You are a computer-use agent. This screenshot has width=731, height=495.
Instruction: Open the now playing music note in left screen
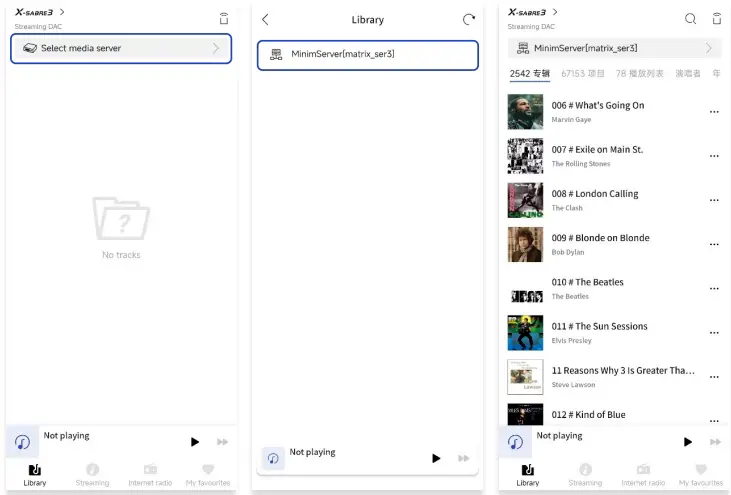coord(22,442)
